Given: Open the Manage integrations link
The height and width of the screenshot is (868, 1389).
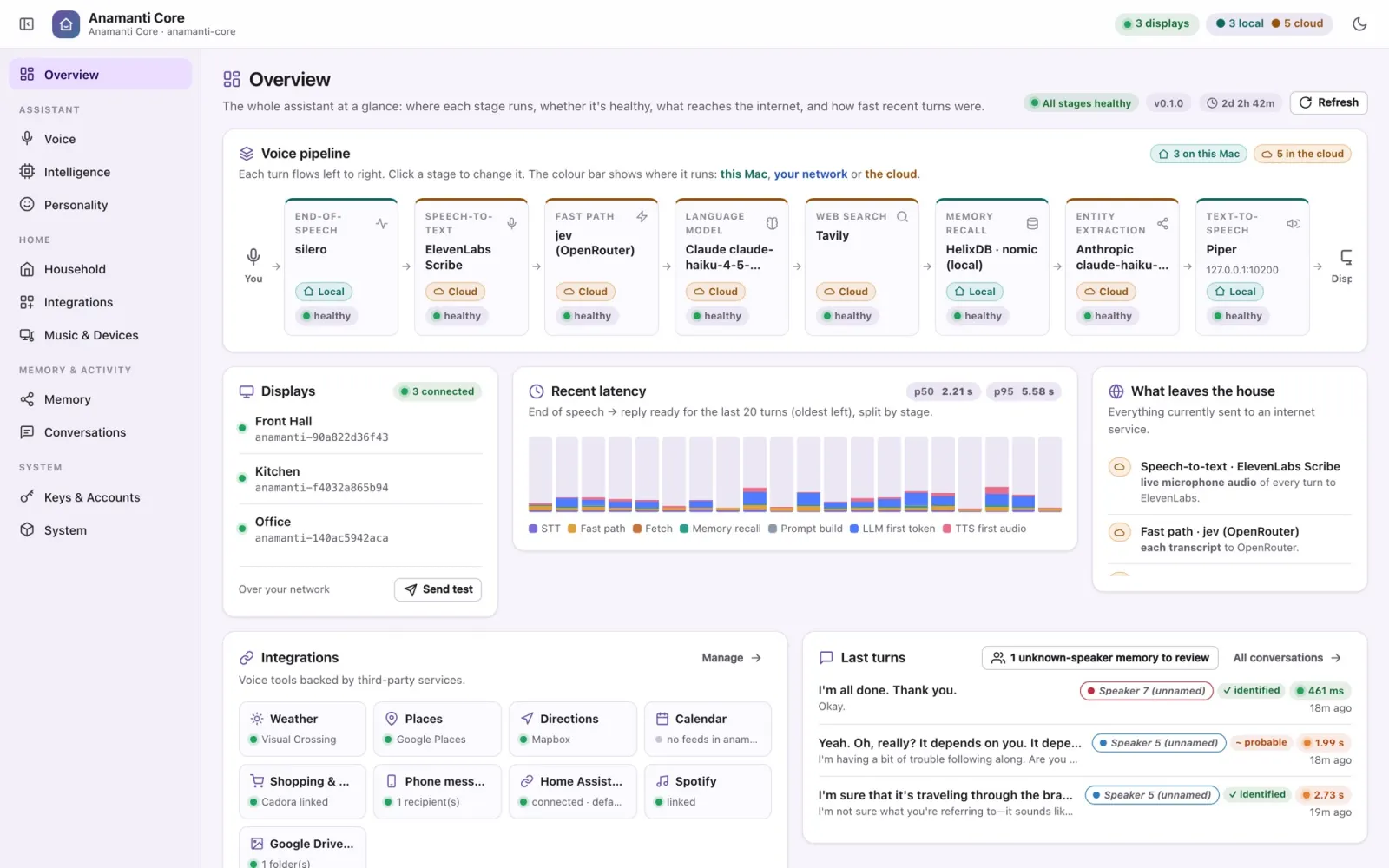Looking at the screenshot, I should click(x=732, y=658).
